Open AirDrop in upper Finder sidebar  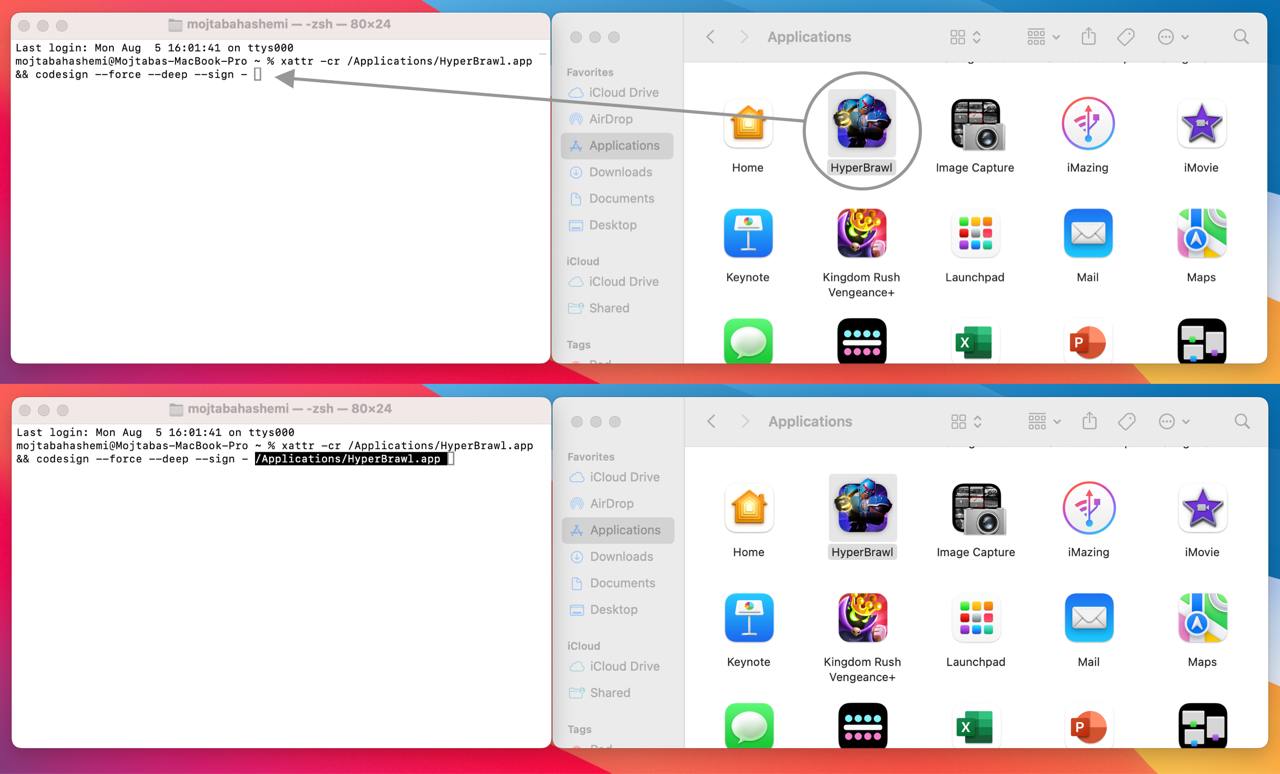(616, 119)
